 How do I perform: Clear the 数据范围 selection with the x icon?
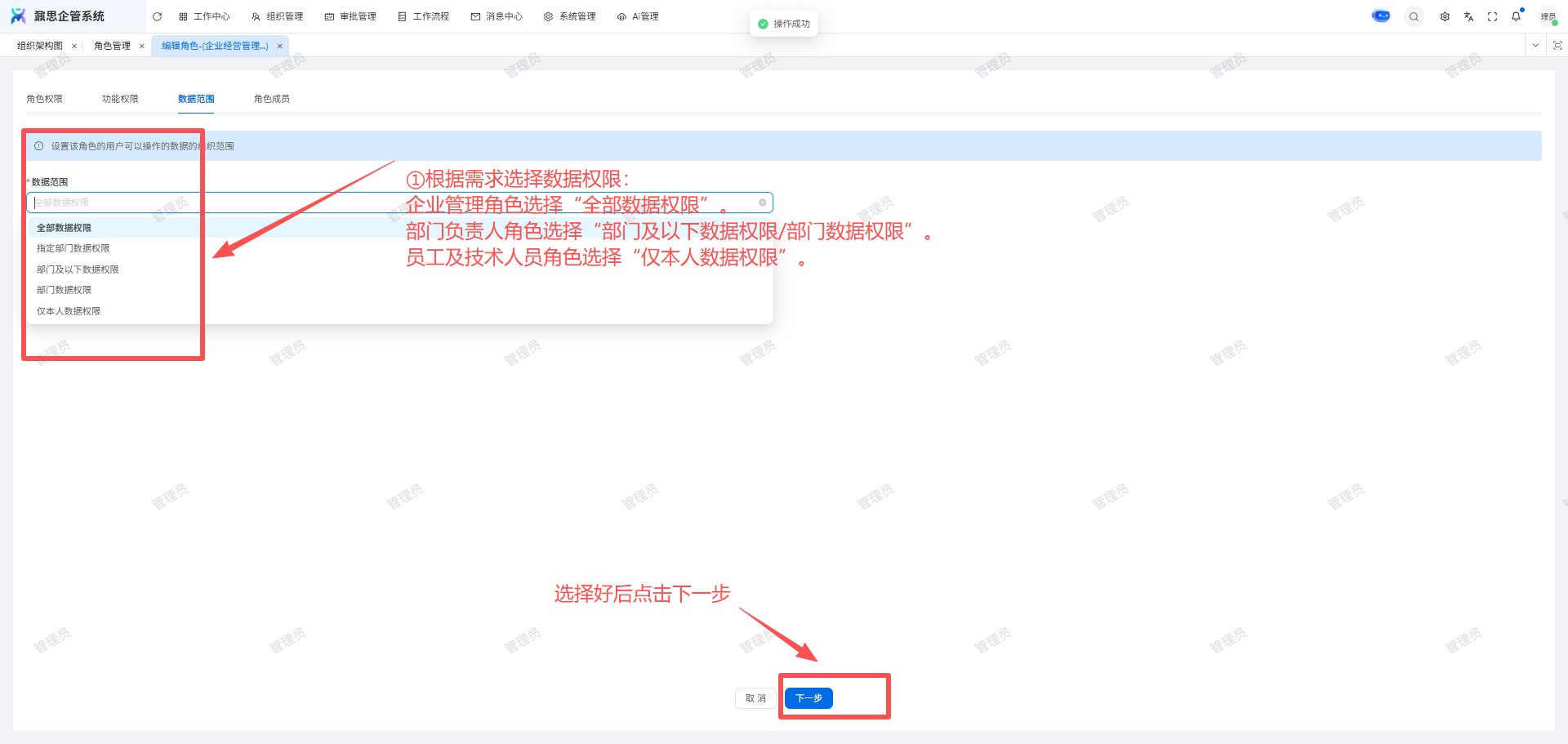[x=762, y=203]
